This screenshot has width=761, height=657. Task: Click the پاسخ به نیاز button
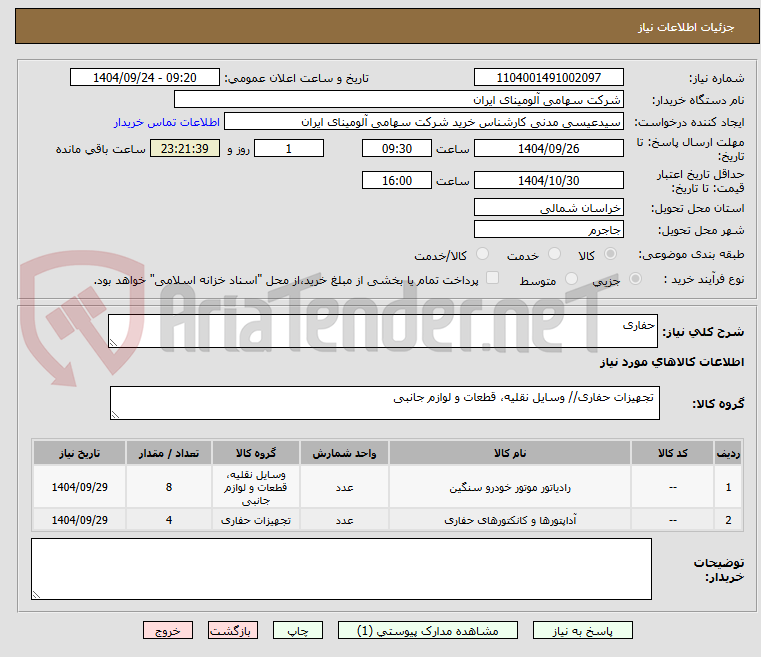coord(582,630)
